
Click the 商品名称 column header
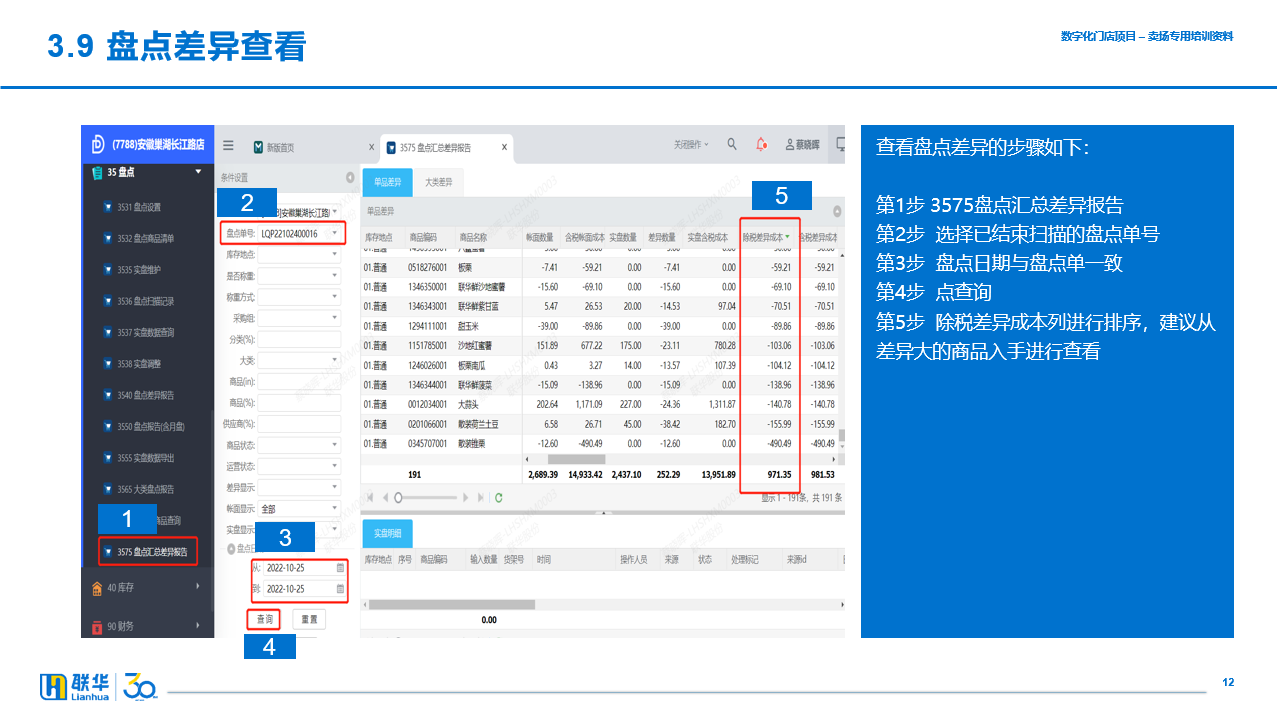coord(473,238)
